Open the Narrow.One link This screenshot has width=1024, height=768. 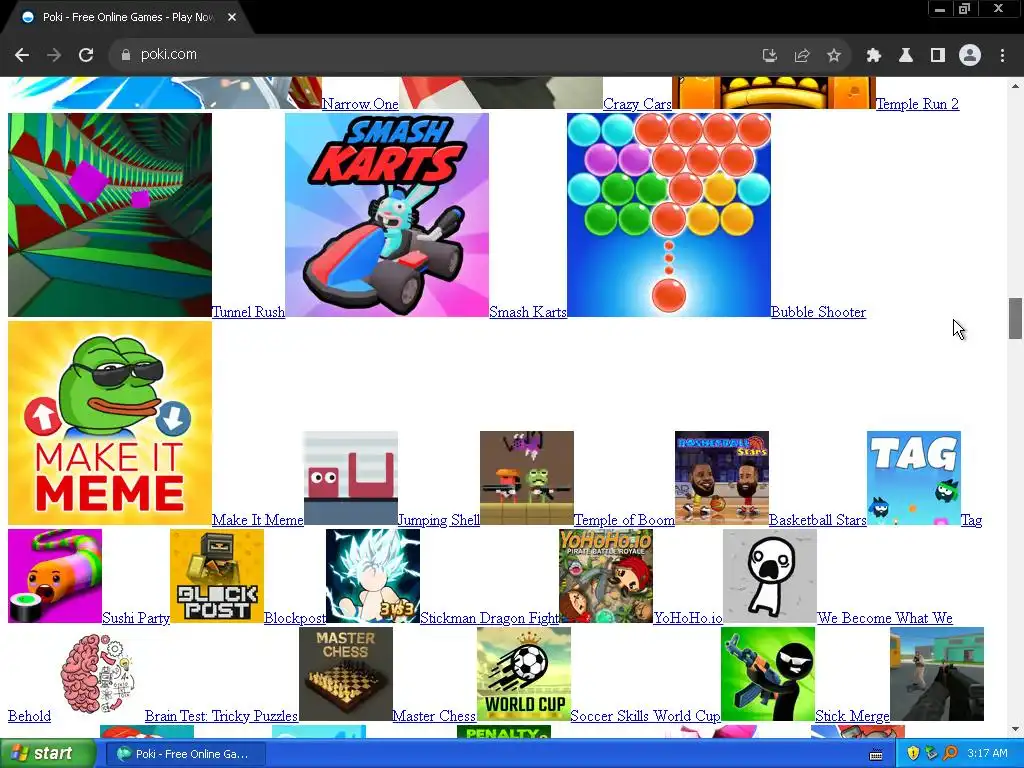360,104
